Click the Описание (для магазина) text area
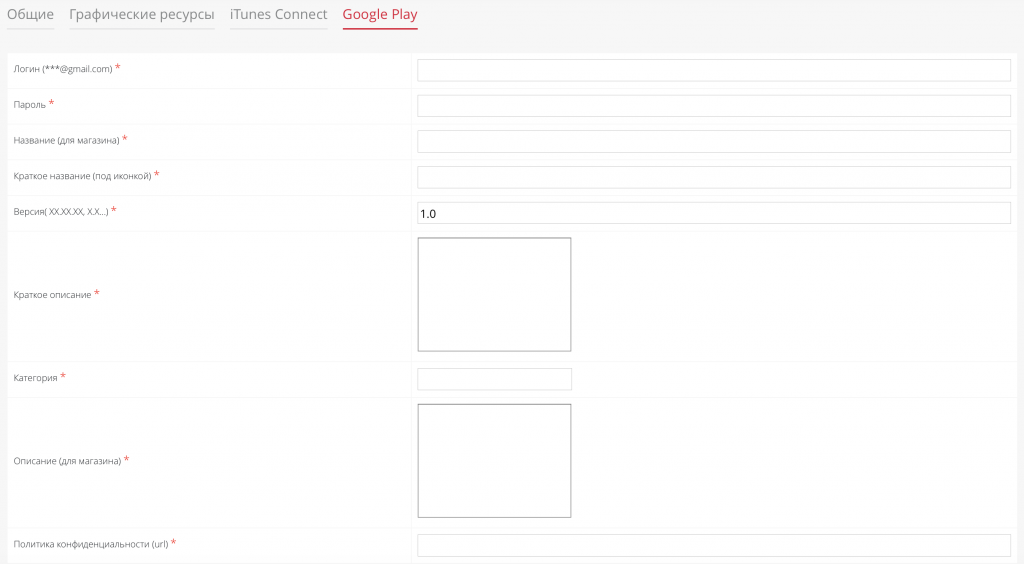 click(x=494, y=461)
